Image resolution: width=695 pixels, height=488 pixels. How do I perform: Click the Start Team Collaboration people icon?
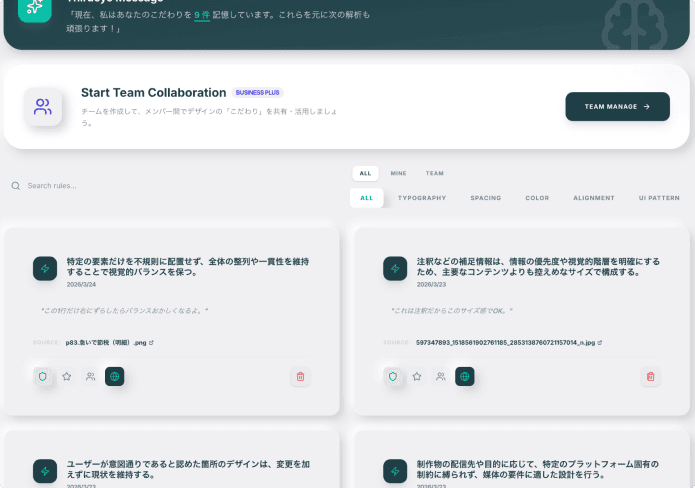click(x=43, y=106)
